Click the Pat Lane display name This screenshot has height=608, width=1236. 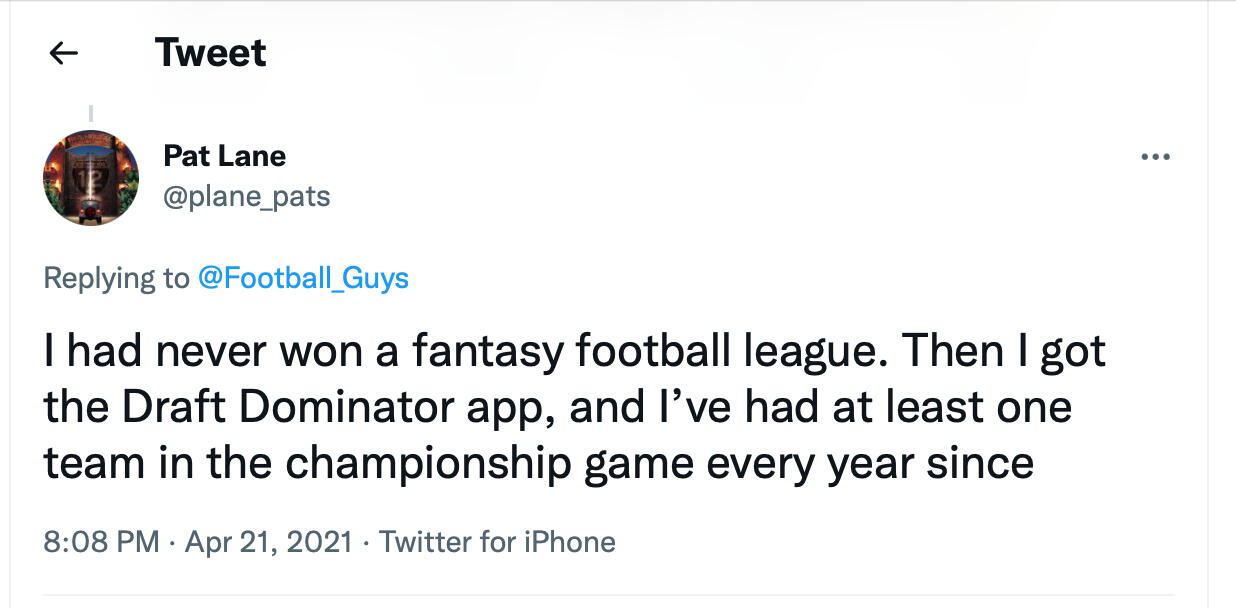click(224, 156)
